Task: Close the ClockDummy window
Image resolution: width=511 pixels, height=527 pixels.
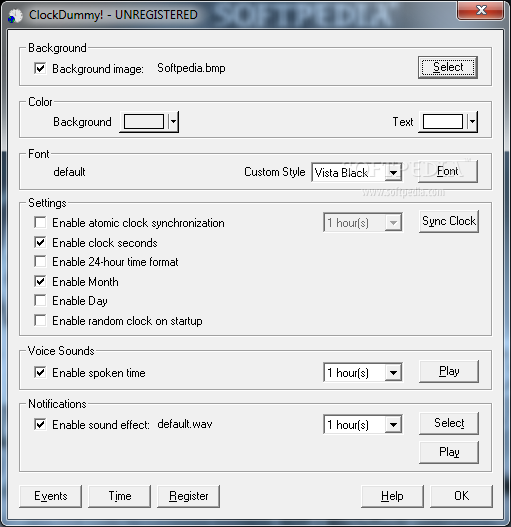Action: [x=480, y=10]
